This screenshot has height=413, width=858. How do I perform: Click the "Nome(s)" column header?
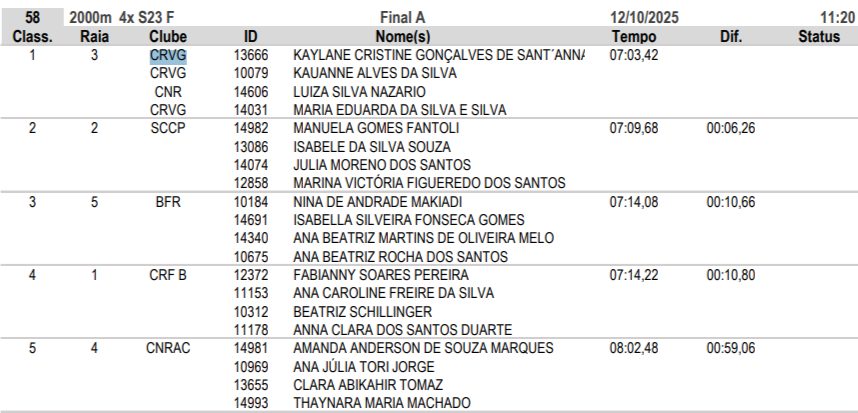(x=402, y=37)
